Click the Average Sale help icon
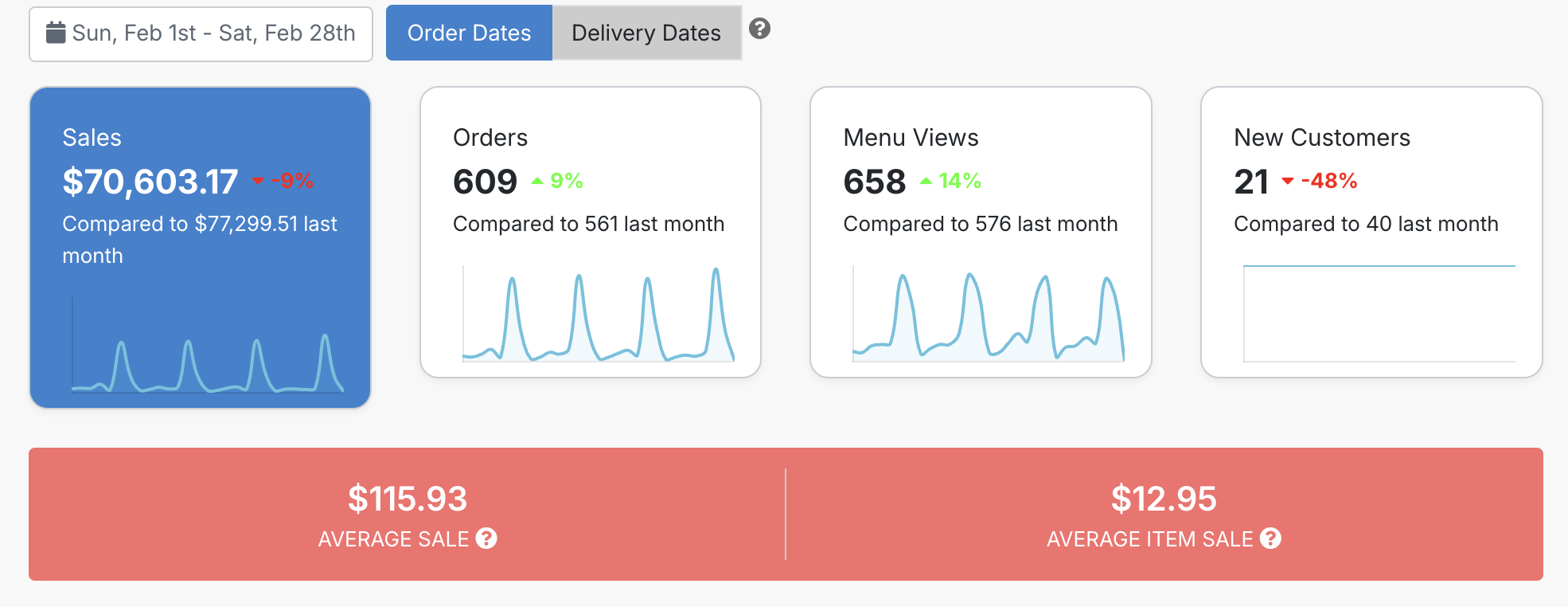 point(486,538)
